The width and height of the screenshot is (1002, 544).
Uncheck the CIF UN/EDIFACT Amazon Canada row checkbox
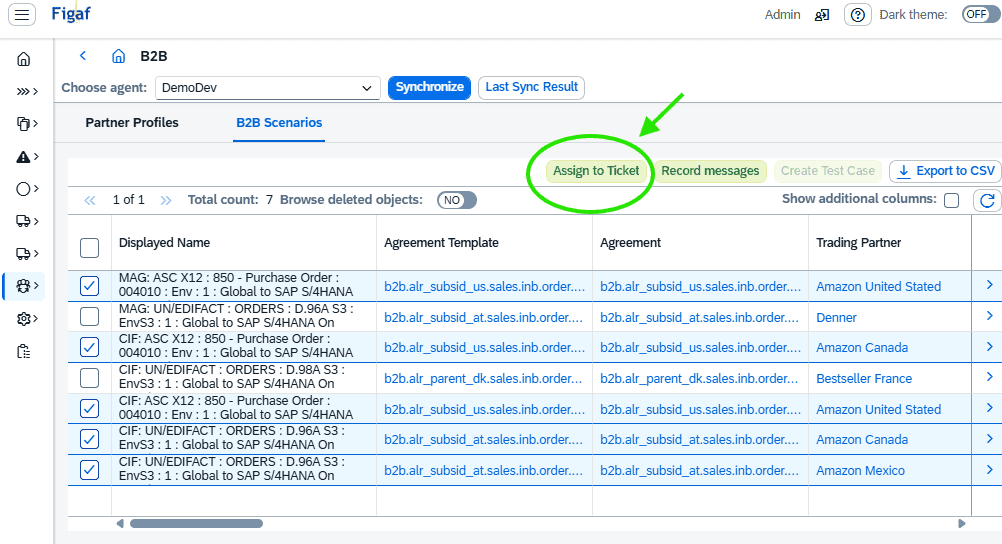coord(89,439)
